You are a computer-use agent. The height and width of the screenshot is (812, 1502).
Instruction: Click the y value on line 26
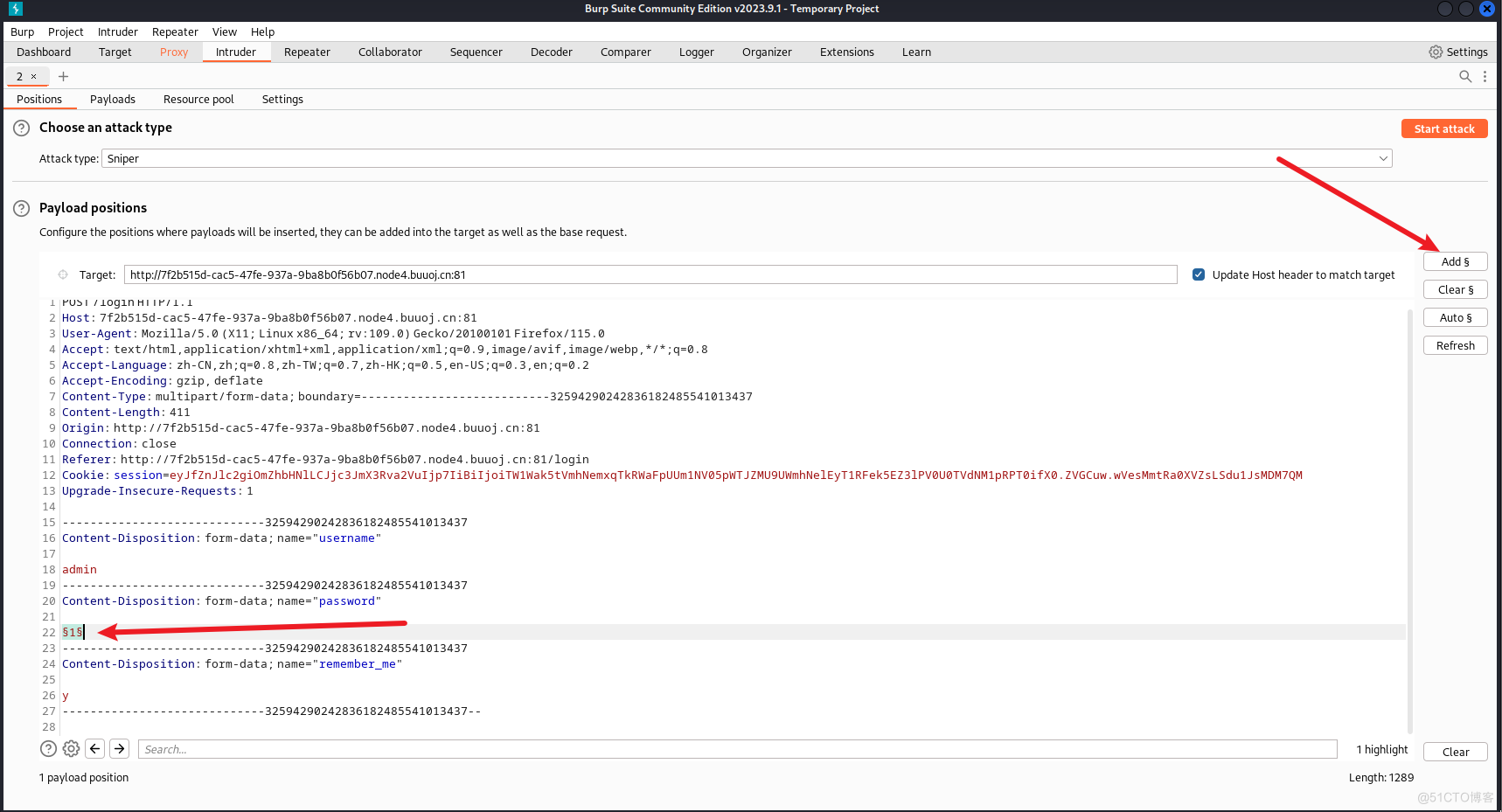pyautogui.click(x=66, y=696)
